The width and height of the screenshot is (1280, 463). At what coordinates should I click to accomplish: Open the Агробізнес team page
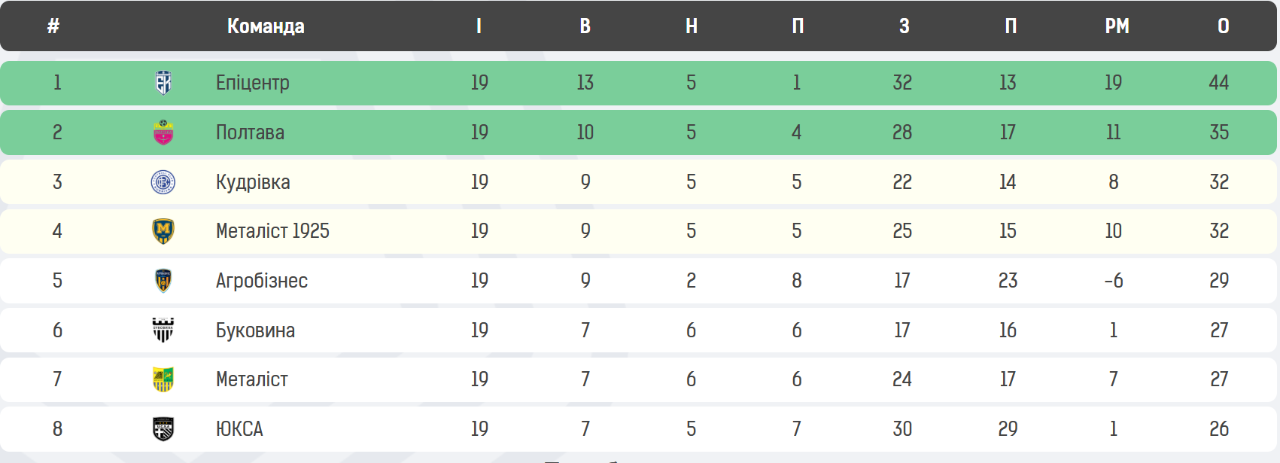(x=262, y=281)
